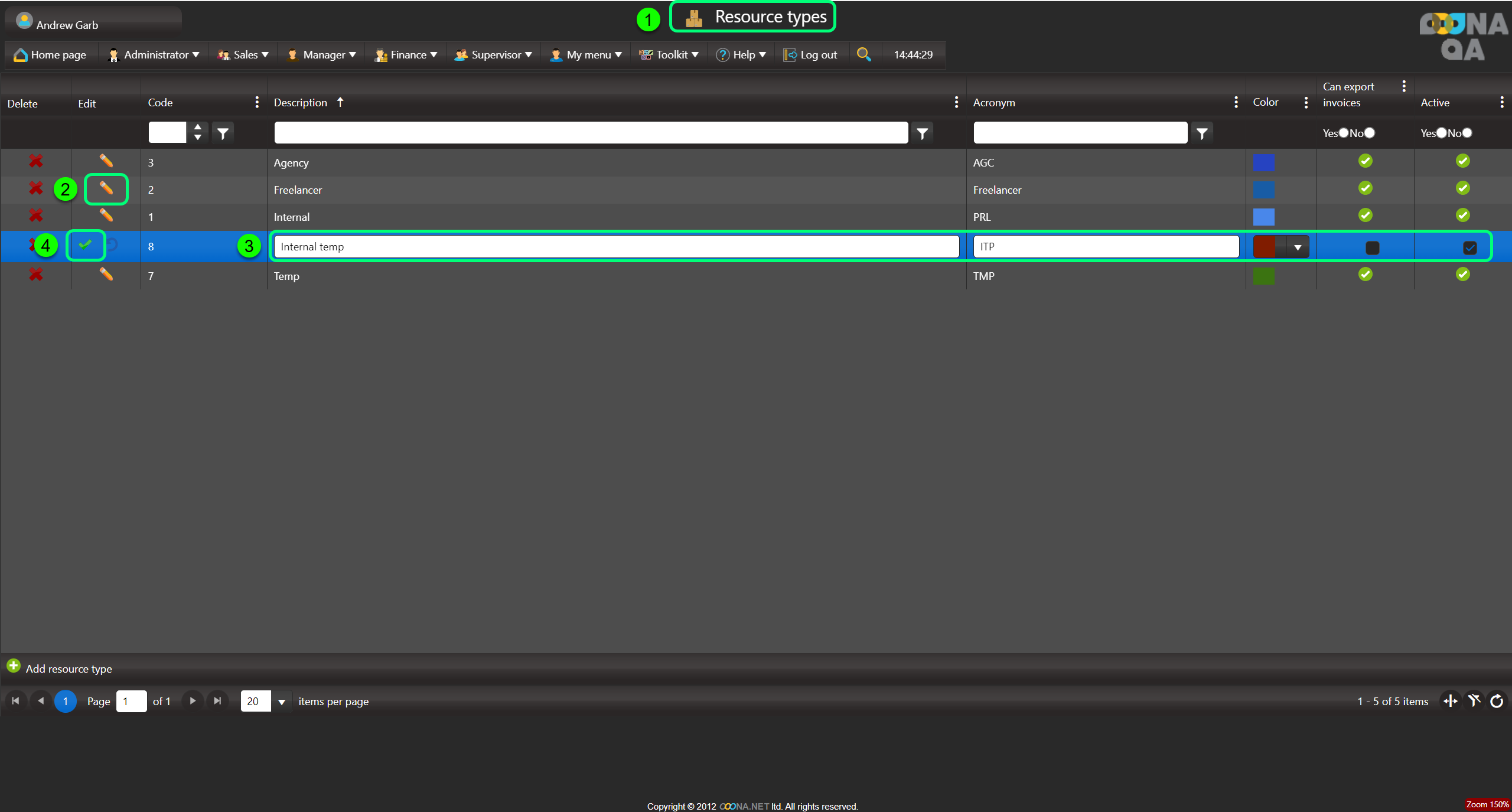Image resolution: width=1512 pixels, height=812 pixels.
Task: Click the Temp row green color swatch
Action: [1263, 276]
